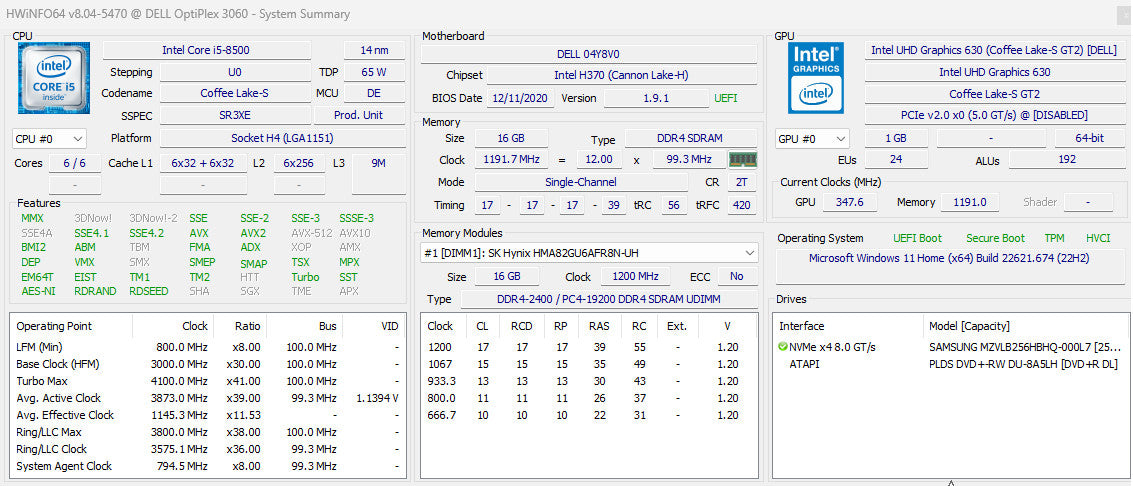Click the AVX-512 feature label

pos(311,233)
